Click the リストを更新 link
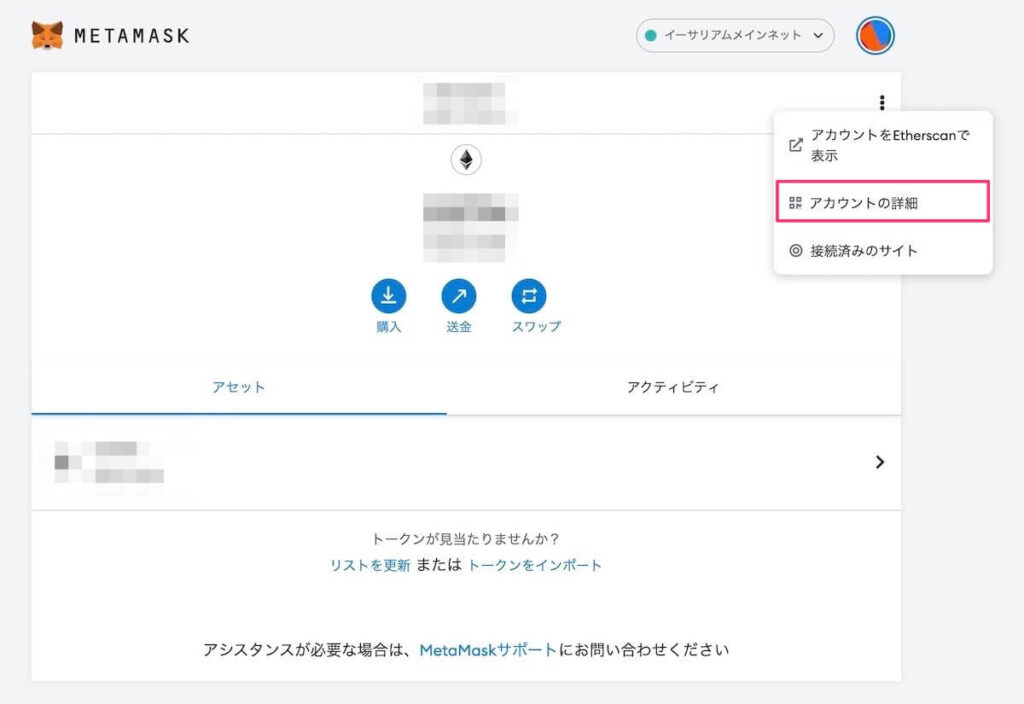This screenshot has width=1024, height=704. 370,565
